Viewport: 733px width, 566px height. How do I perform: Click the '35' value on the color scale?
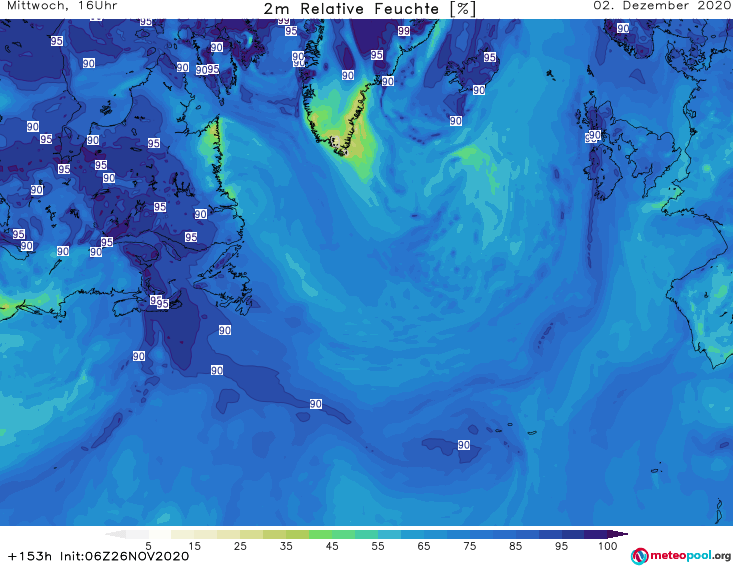coord(286,546)
